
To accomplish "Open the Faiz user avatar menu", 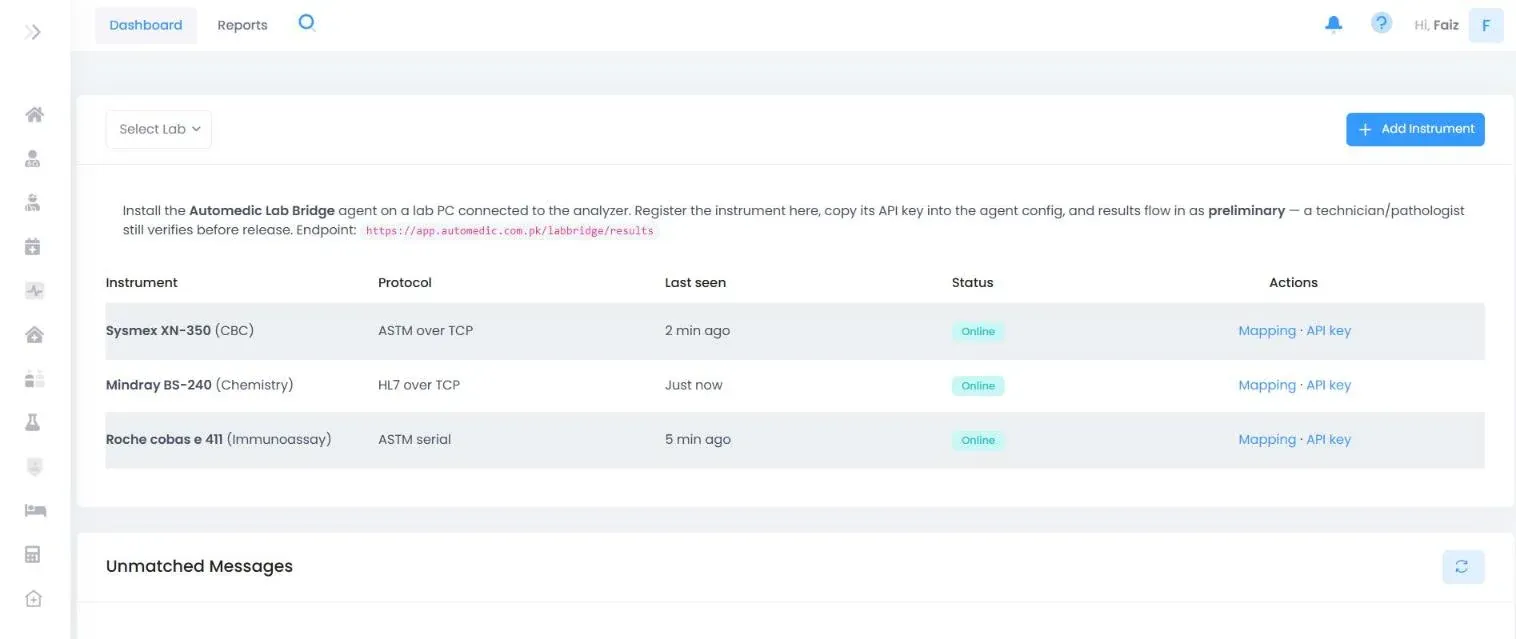I will tap(1486, 25).
